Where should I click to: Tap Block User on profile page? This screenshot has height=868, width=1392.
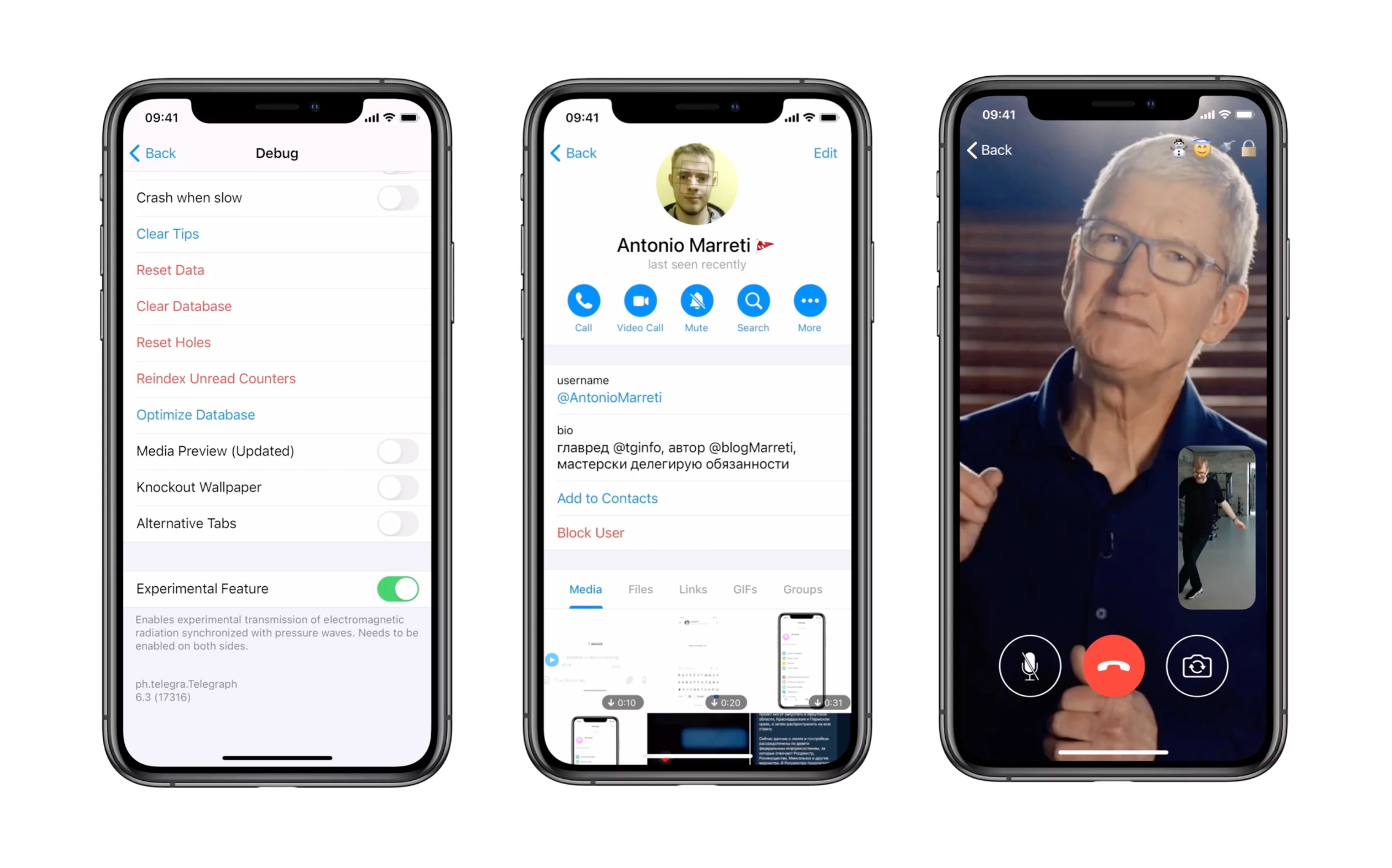click(x=591, y=532)
